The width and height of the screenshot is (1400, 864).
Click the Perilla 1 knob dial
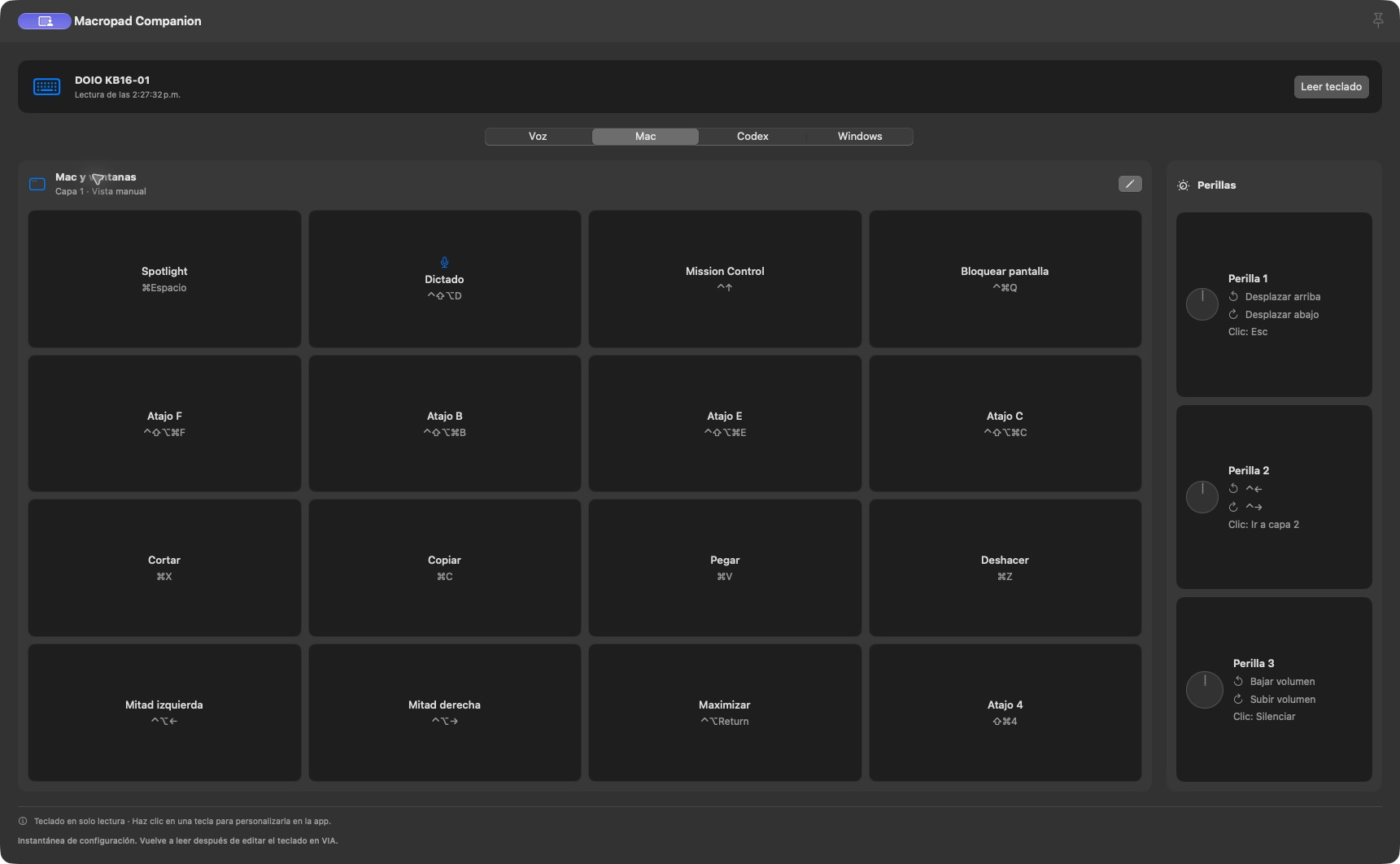1202,304
